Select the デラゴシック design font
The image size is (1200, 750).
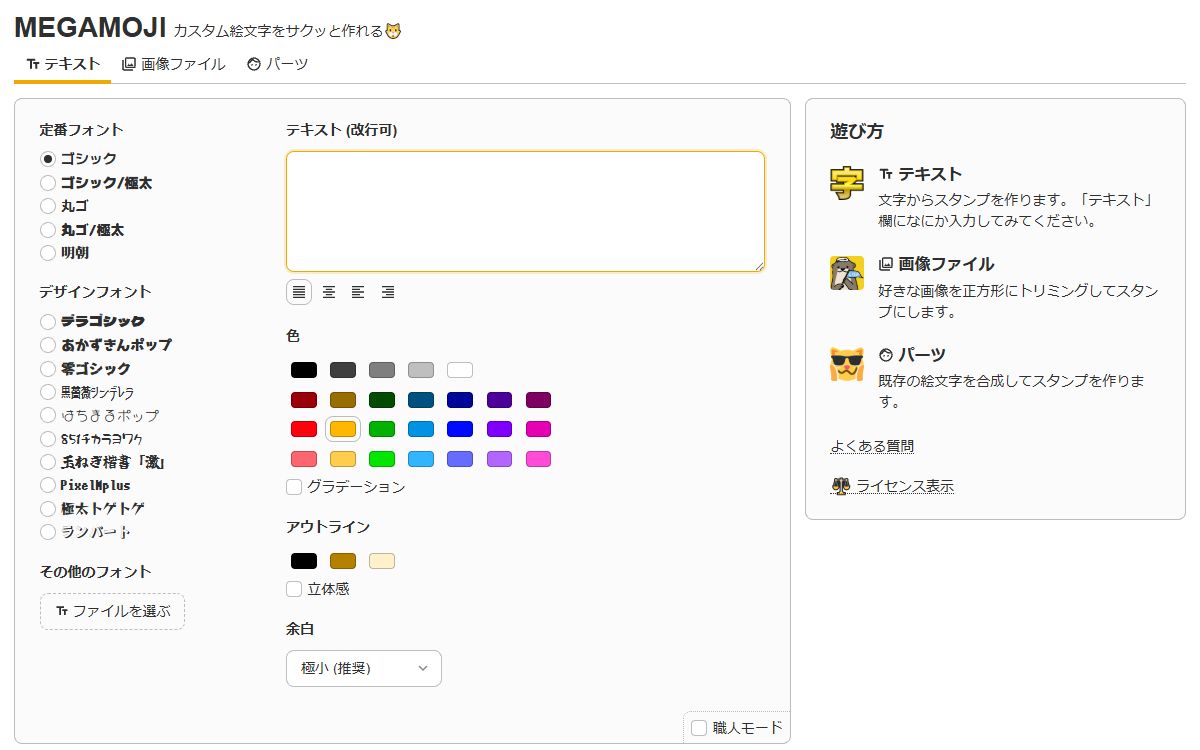point(48,322)
